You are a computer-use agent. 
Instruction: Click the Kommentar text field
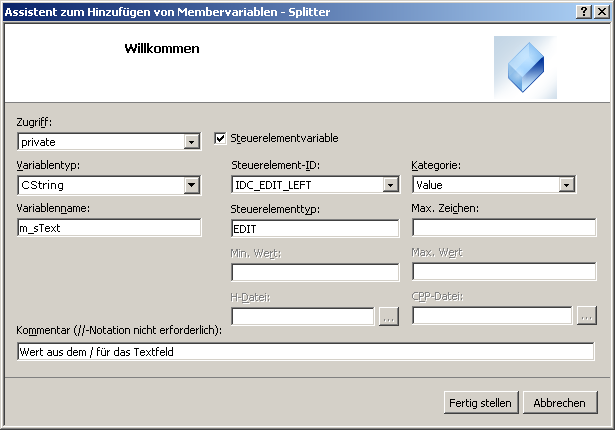(306, 352)
